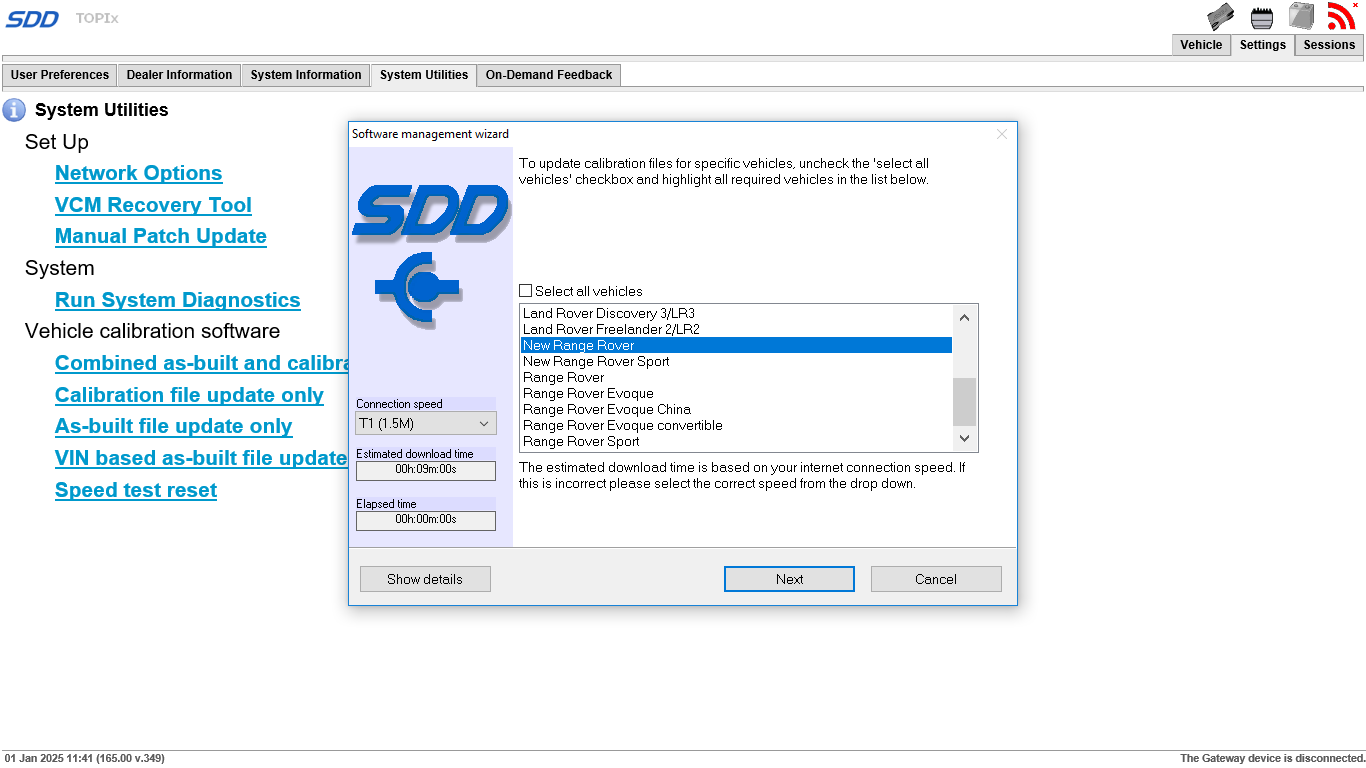Select Land Rover Discovery 3/LR3 in list
The image size is (1366, 768).
pyautogui.click(x=736, y=313)
